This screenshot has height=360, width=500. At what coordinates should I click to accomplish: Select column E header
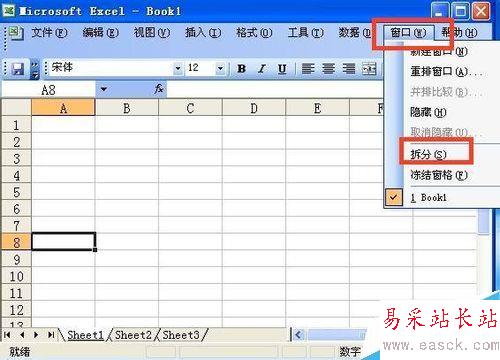pos(317,108)
